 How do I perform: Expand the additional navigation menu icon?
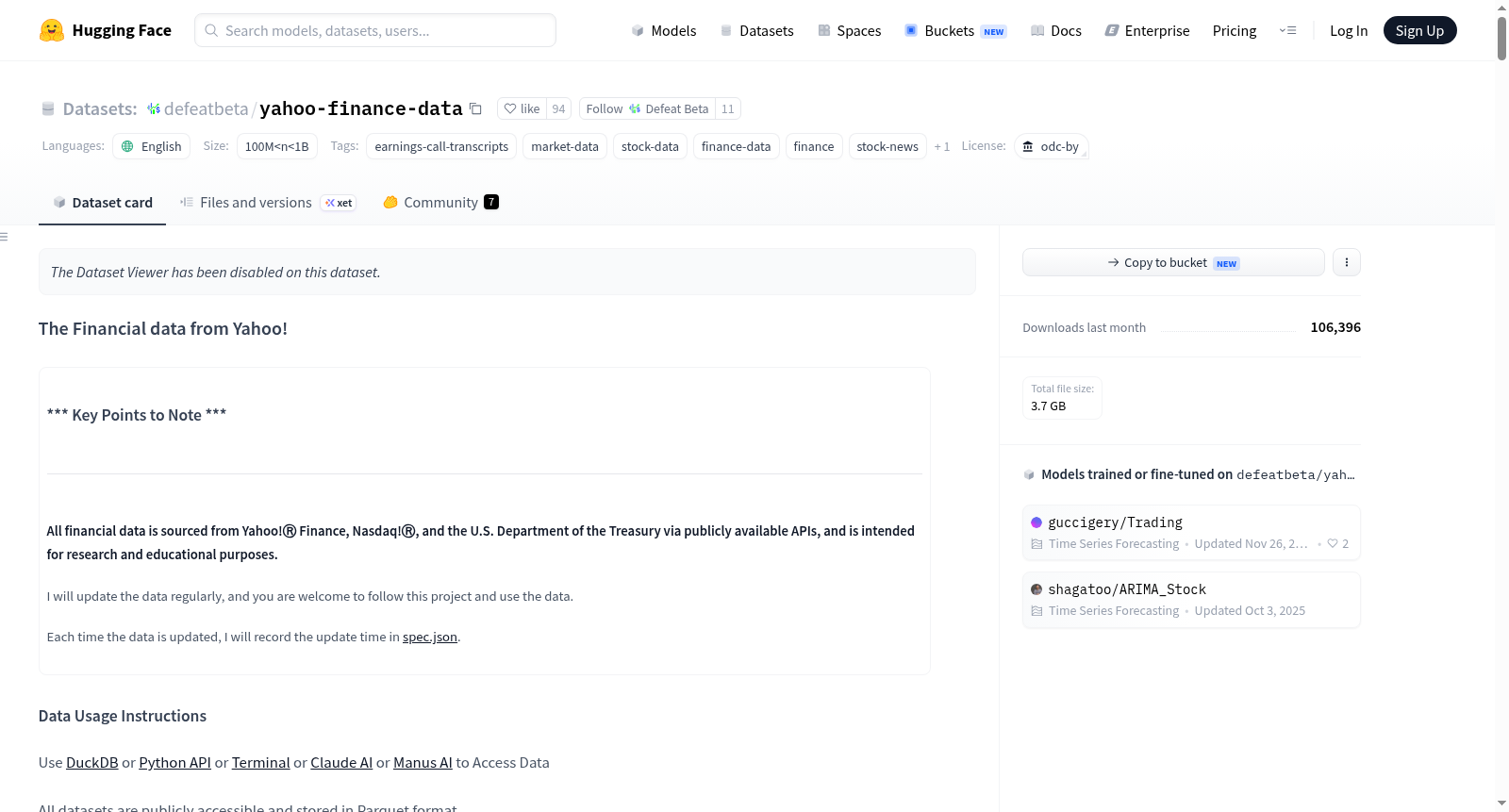pos(1287,30)
